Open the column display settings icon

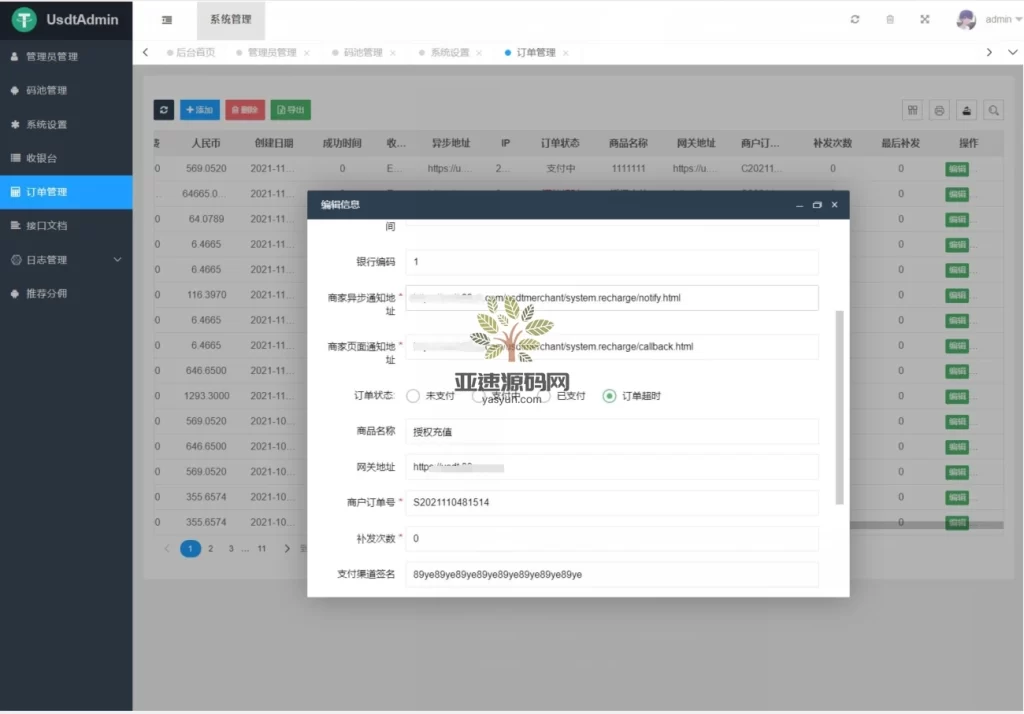tap(912, 110)
